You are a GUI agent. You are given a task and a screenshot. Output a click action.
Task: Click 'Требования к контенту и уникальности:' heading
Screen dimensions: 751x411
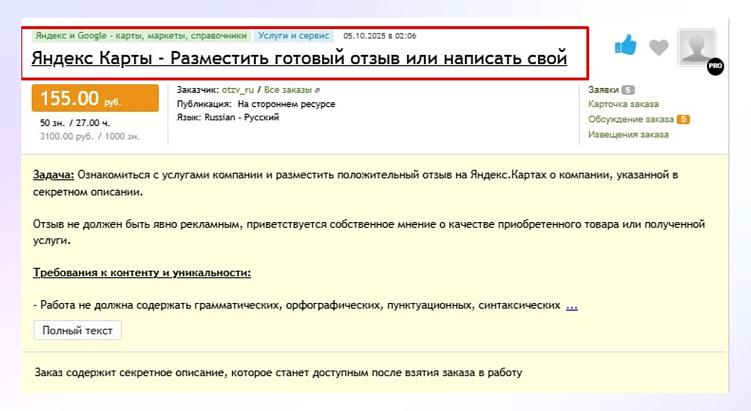[142, 273]
